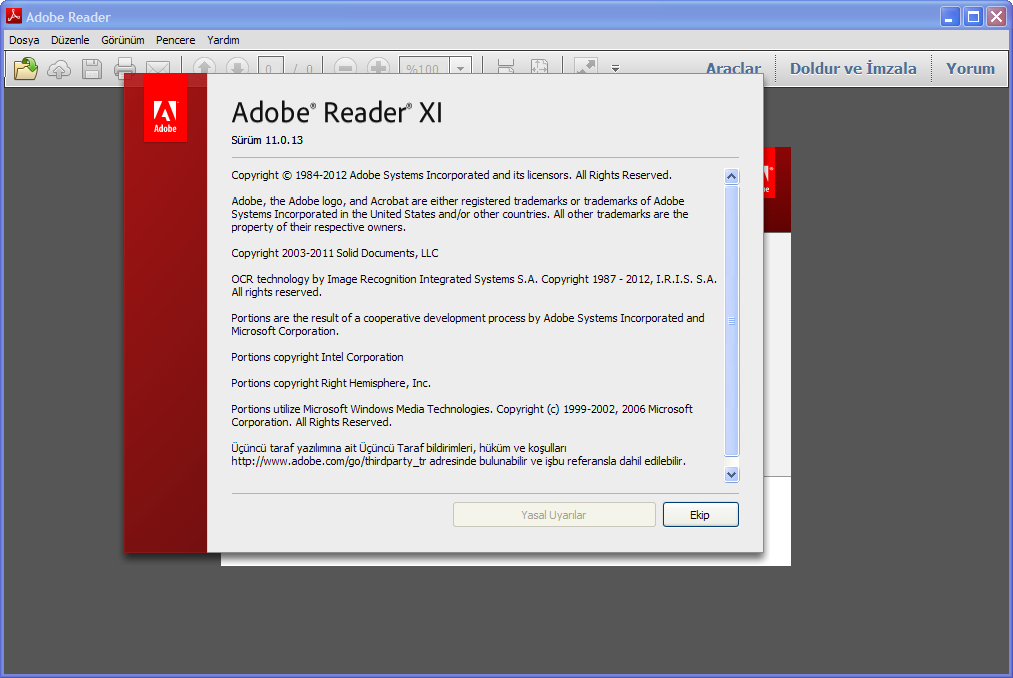Screen dimensions: 1013x678
Task: Click the fit one full page icon
Action: point(539,65)
